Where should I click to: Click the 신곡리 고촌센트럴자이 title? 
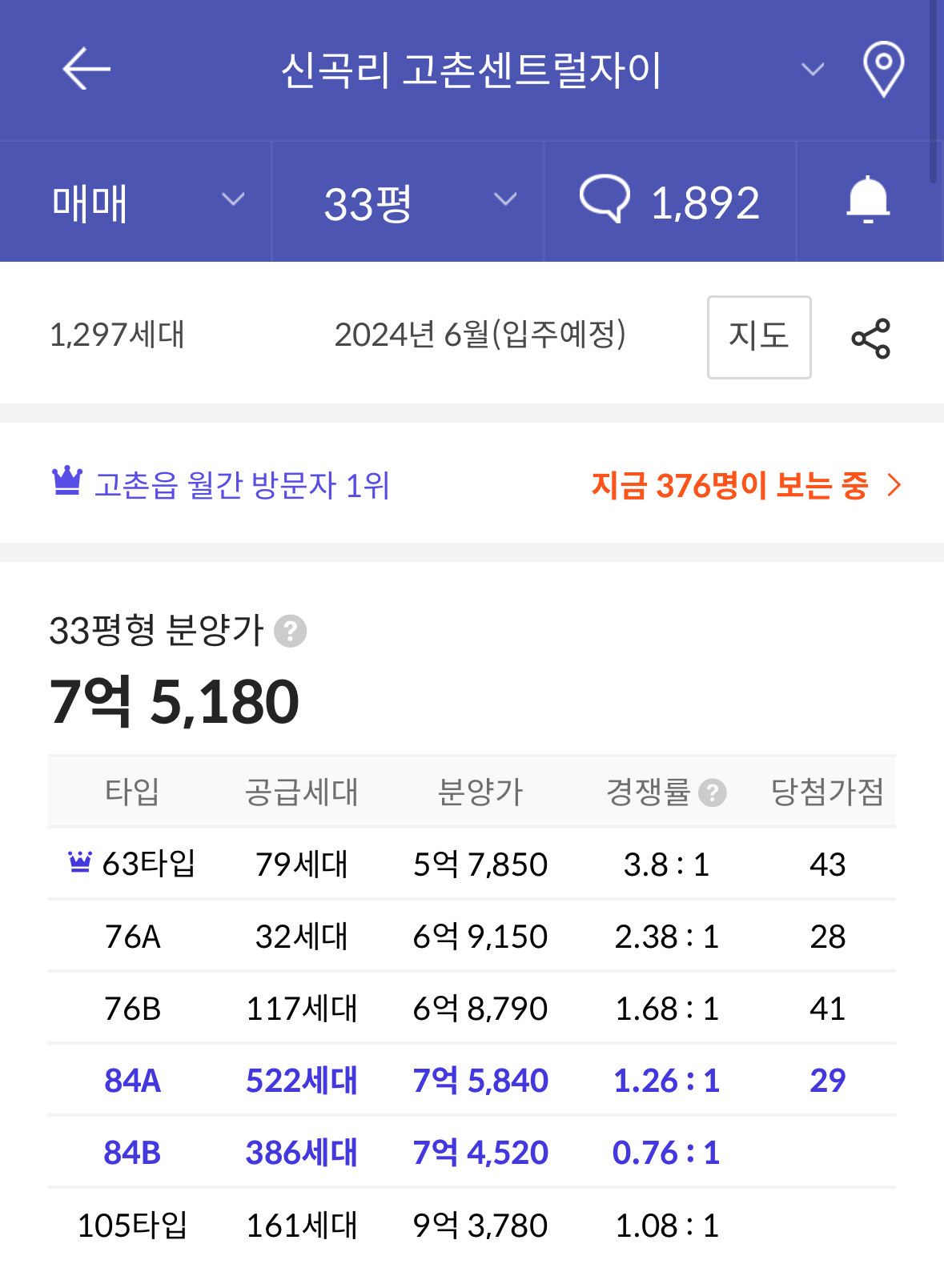472,70
